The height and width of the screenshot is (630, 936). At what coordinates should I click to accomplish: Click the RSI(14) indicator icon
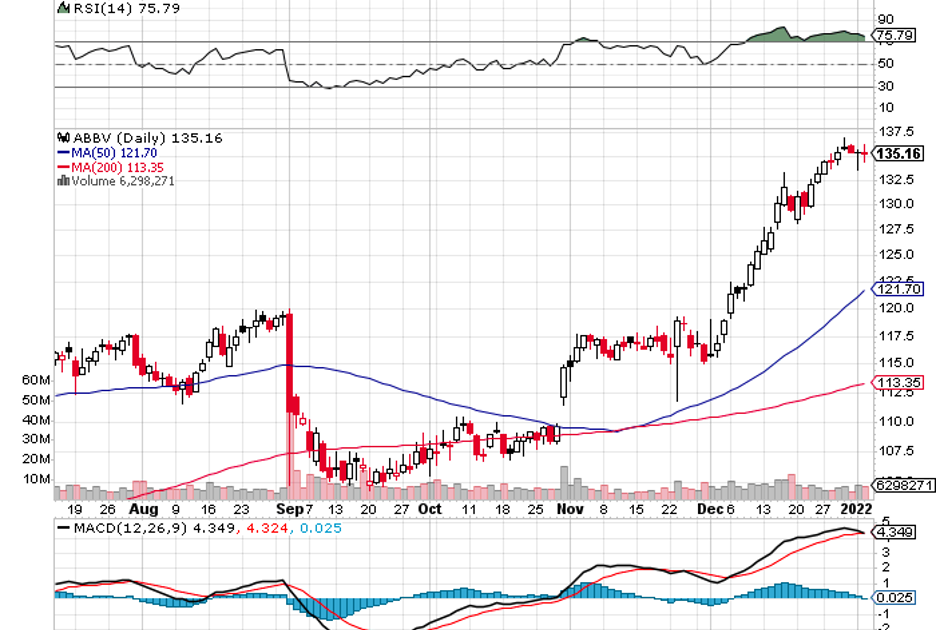65,8
